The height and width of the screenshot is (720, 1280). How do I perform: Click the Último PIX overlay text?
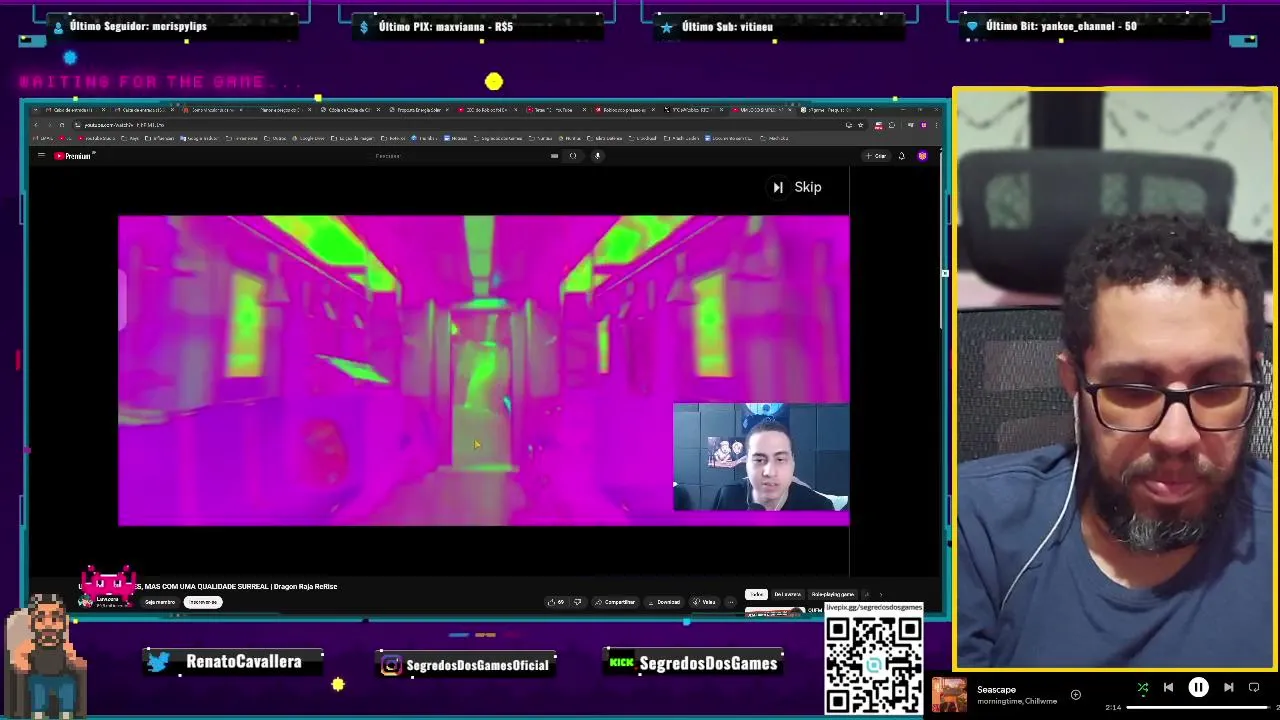pyautogui.click(x=446, y=26)
